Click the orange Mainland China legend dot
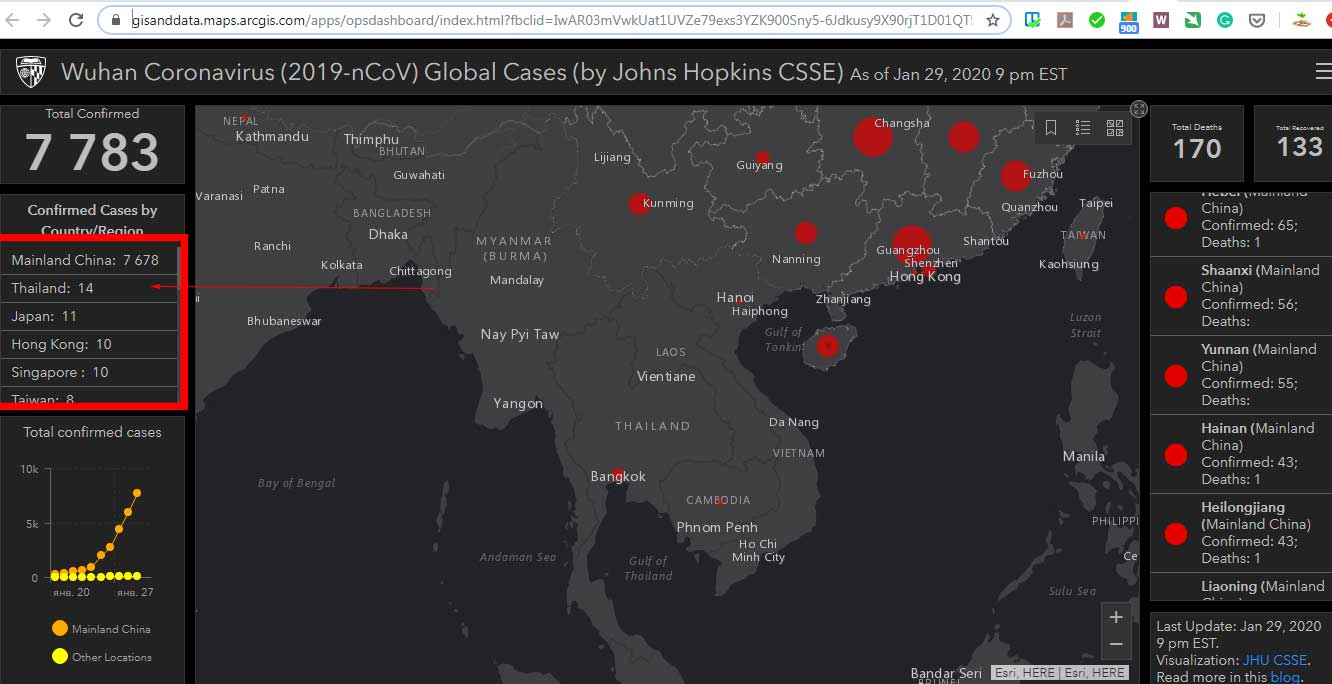 [59, 628]
